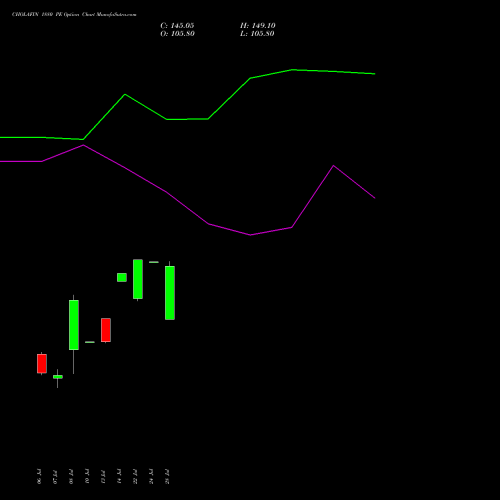Viewport: 500px width, 500px height.
Task: Select the red candle for 13 Jul
Action: [x=106, y=330]
